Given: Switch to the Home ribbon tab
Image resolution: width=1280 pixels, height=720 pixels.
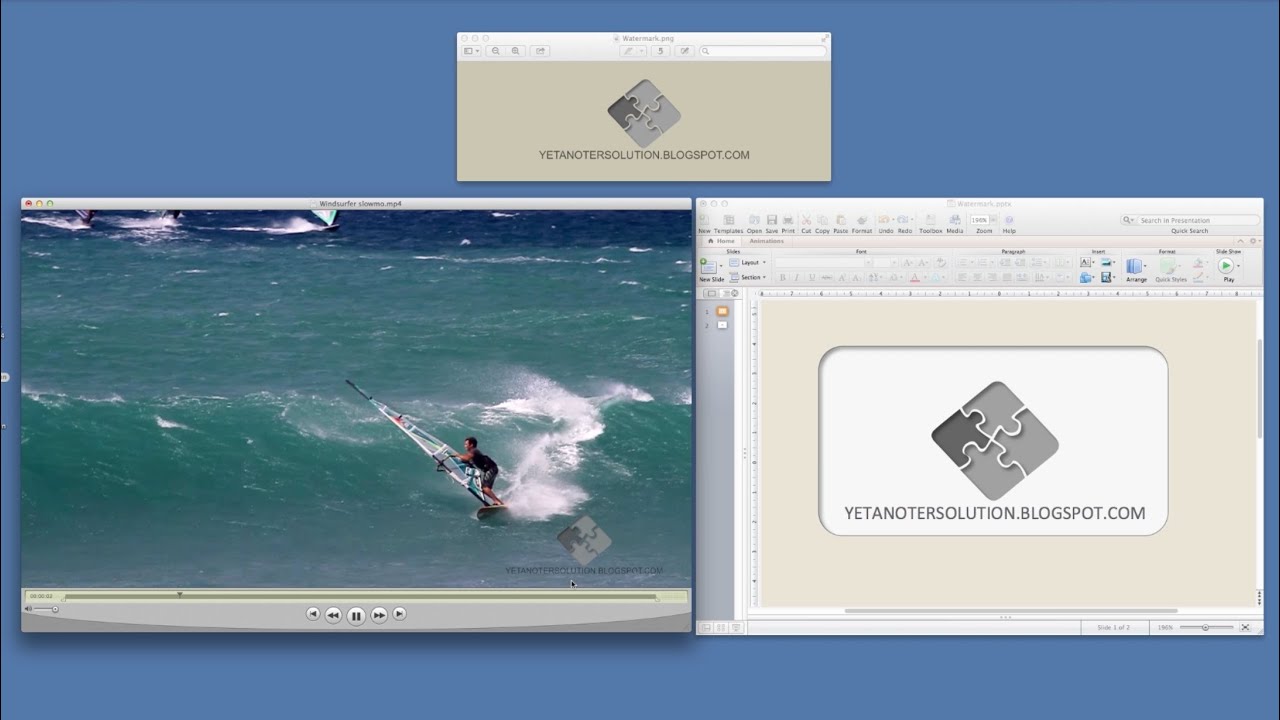Looking at the screenshot, I should [x=721, y=241].
